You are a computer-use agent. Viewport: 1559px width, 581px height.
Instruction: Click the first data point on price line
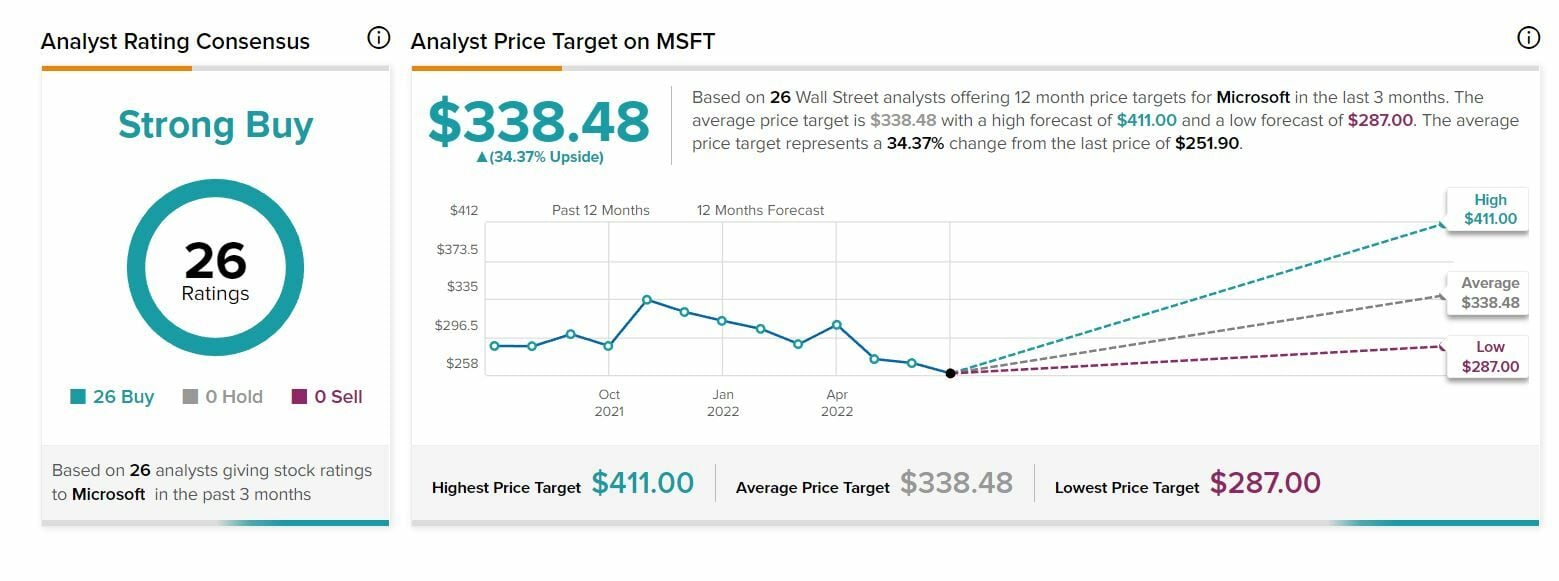[x=494, y=346]
